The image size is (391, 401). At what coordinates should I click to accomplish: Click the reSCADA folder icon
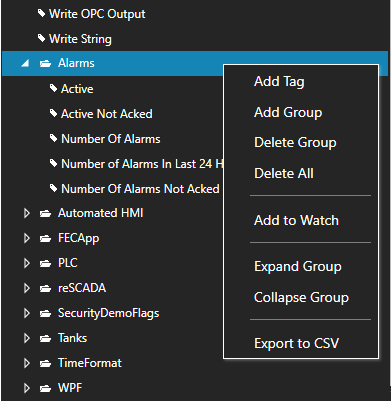pos(45,288)
